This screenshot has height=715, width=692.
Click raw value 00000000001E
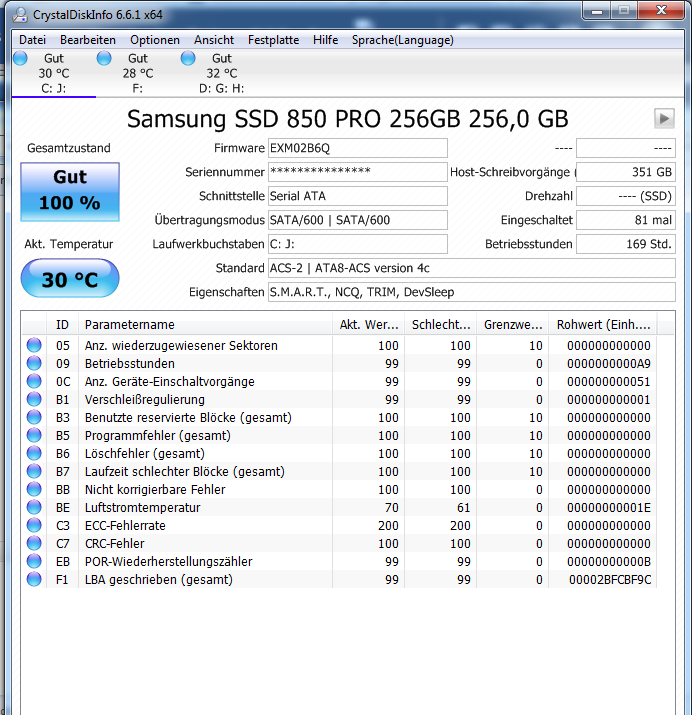[609, 508]
